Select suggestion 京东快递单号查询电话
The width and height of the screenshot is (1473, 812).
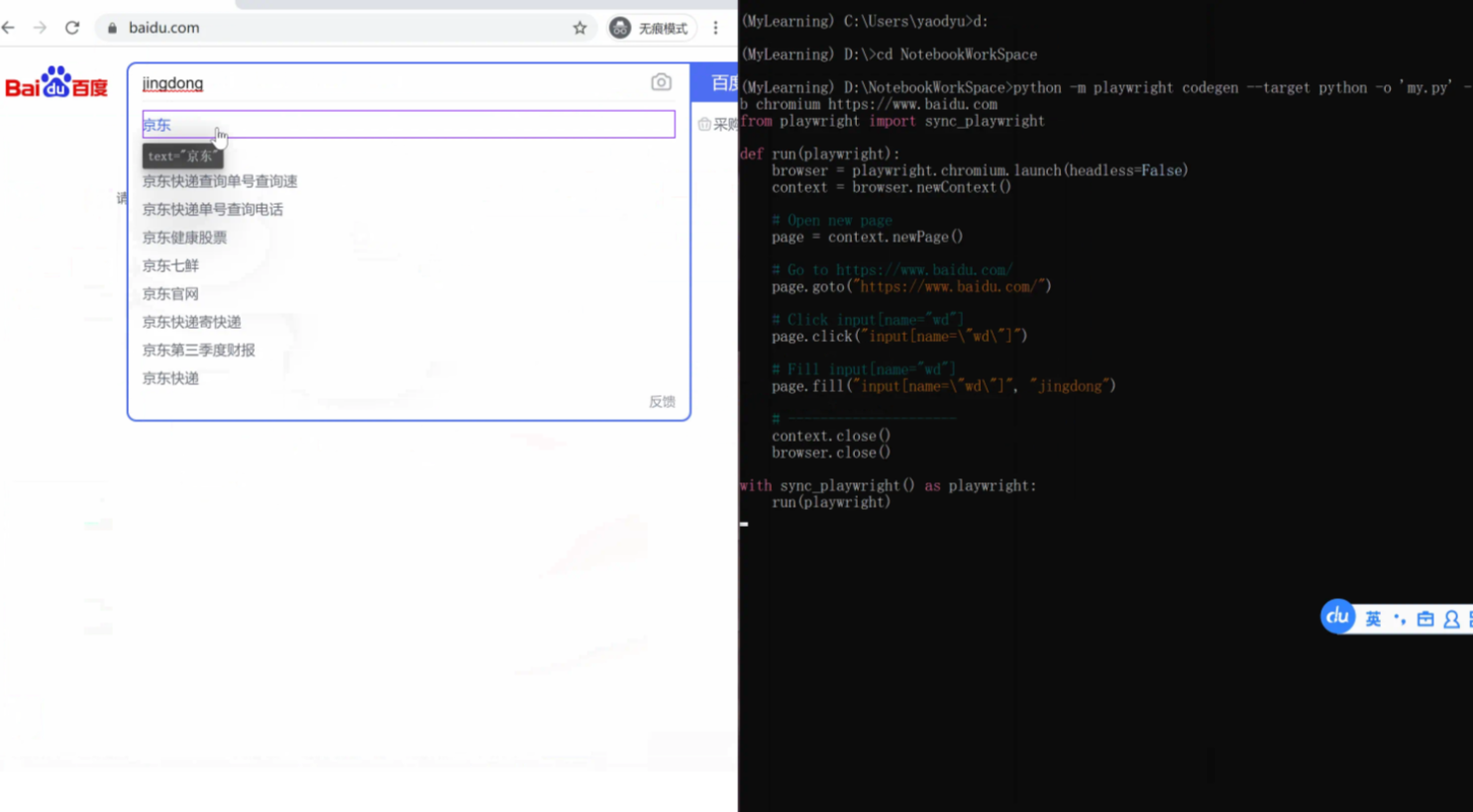pyautogui.click(x=212, y=209)
